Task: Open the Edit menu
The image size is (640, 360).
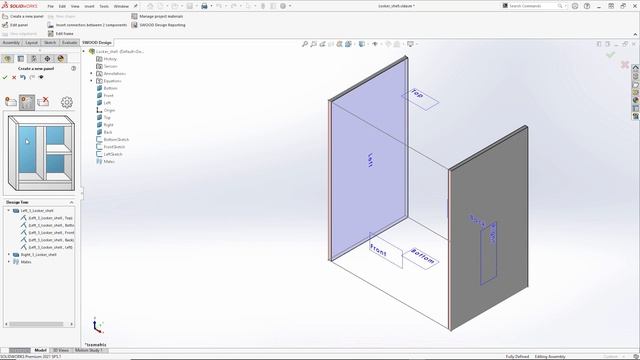Action: (x=62, y=6)
